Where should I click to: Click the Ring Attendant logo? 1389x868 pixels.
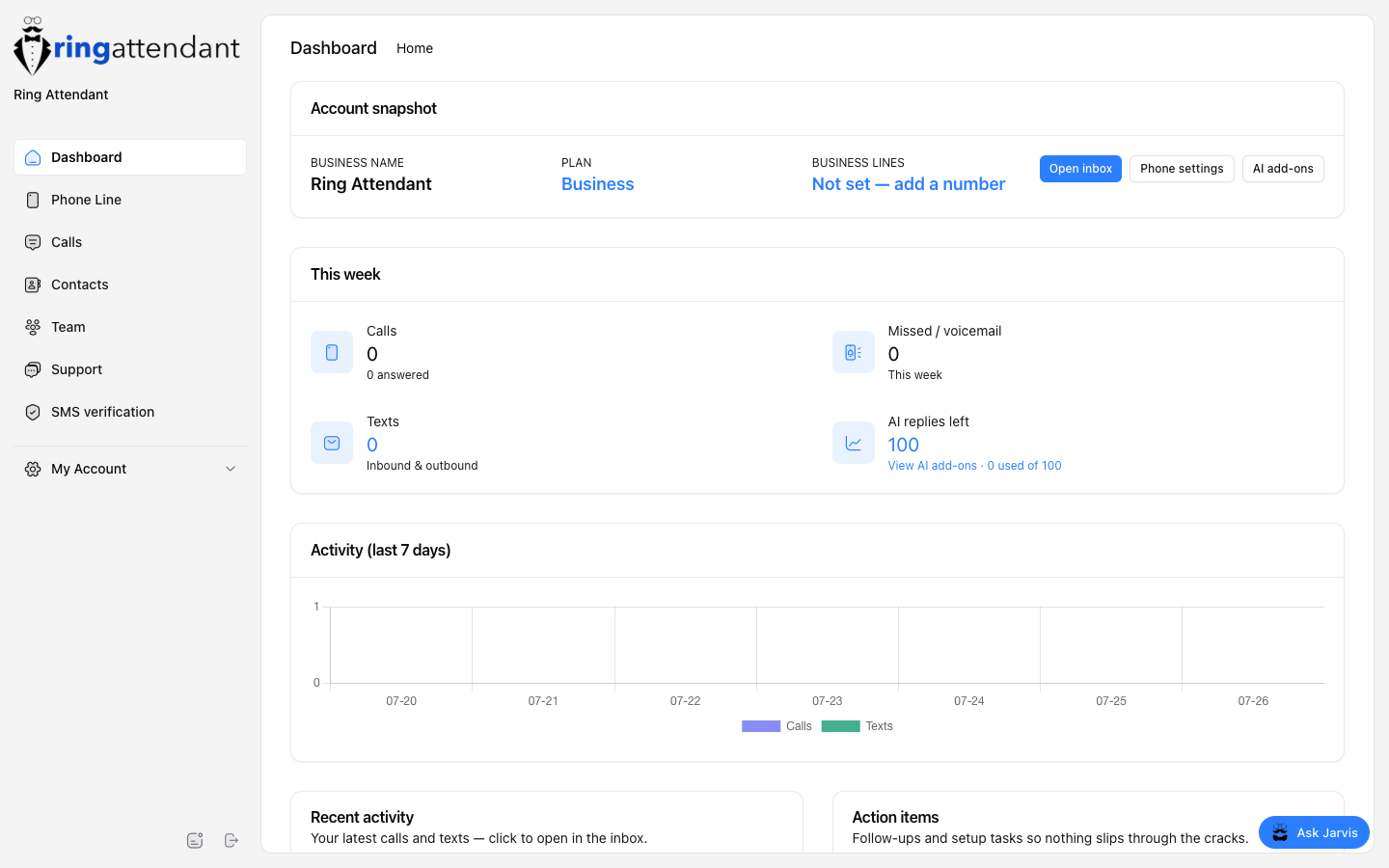coord(126,46)
